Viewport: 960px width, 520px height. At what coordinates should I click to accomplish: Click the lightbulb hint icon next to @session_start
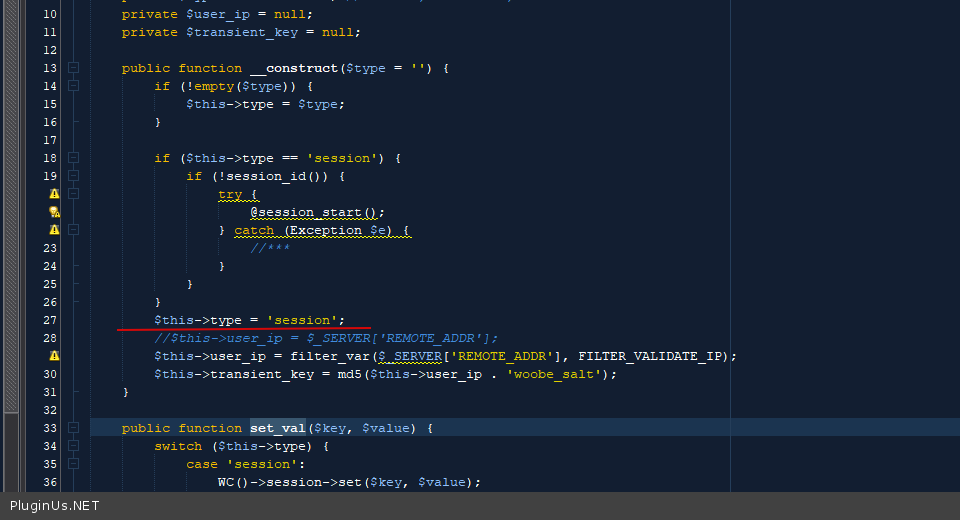pos(54,212)
